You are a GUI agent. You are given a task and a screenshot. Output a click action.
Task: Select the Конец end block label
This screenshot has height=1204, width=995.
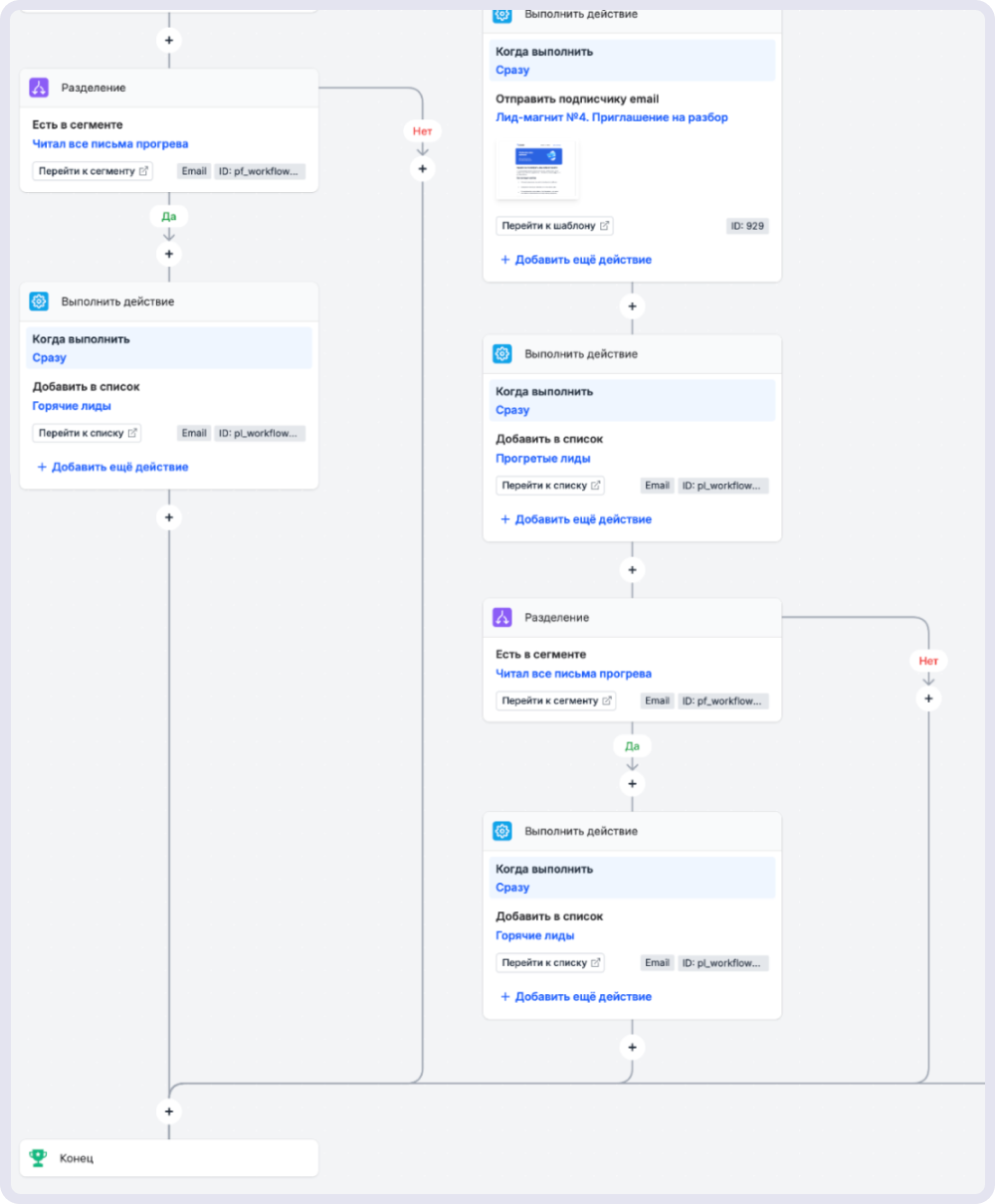(77, 1159)
